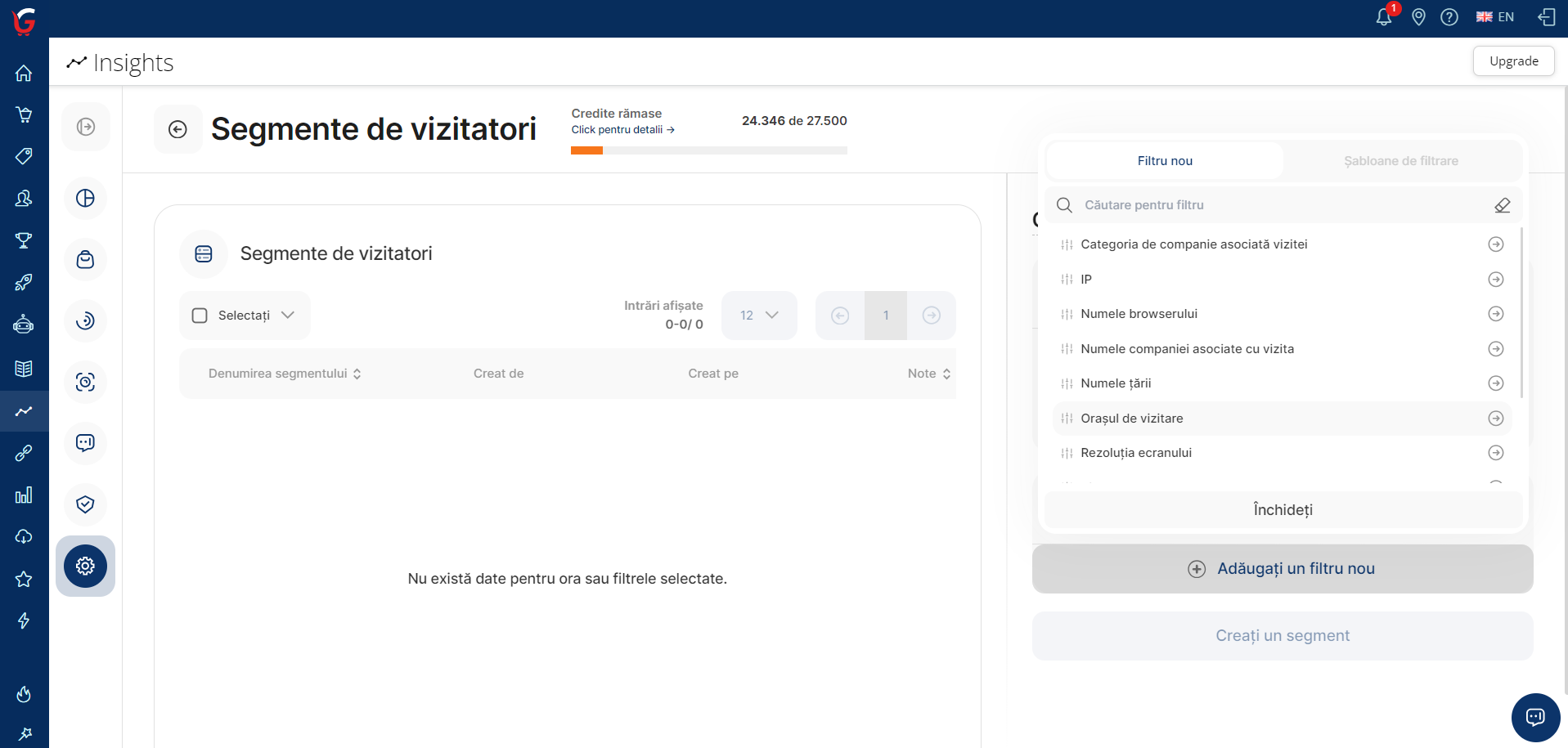Open the settings gear submenu icon
Screen dimensions: 1568x748
(x=85, y=566)
